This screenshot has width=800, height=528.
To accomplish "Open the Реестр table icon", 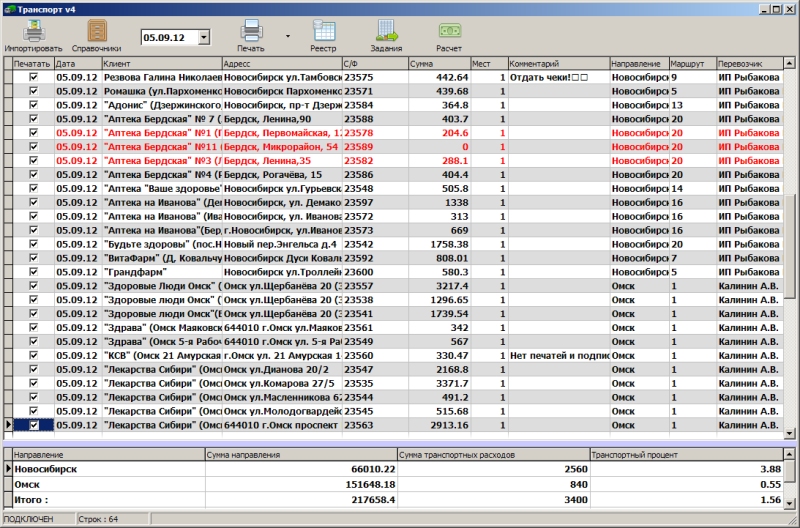I will pyautogui.click(x=324, y=31).
